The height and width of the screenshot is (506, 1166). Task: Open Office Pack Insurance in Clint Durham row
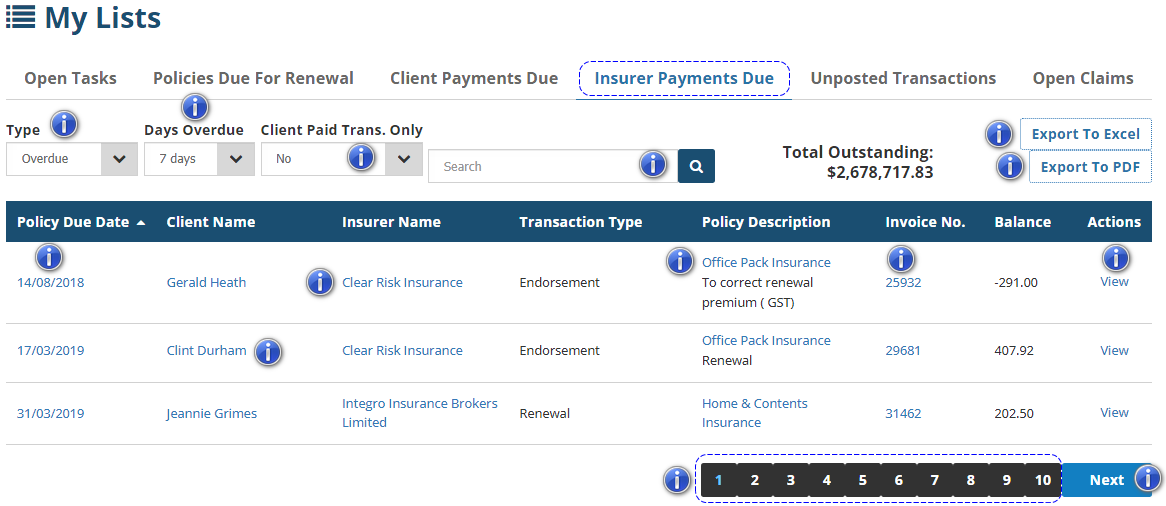coord(766,340)
